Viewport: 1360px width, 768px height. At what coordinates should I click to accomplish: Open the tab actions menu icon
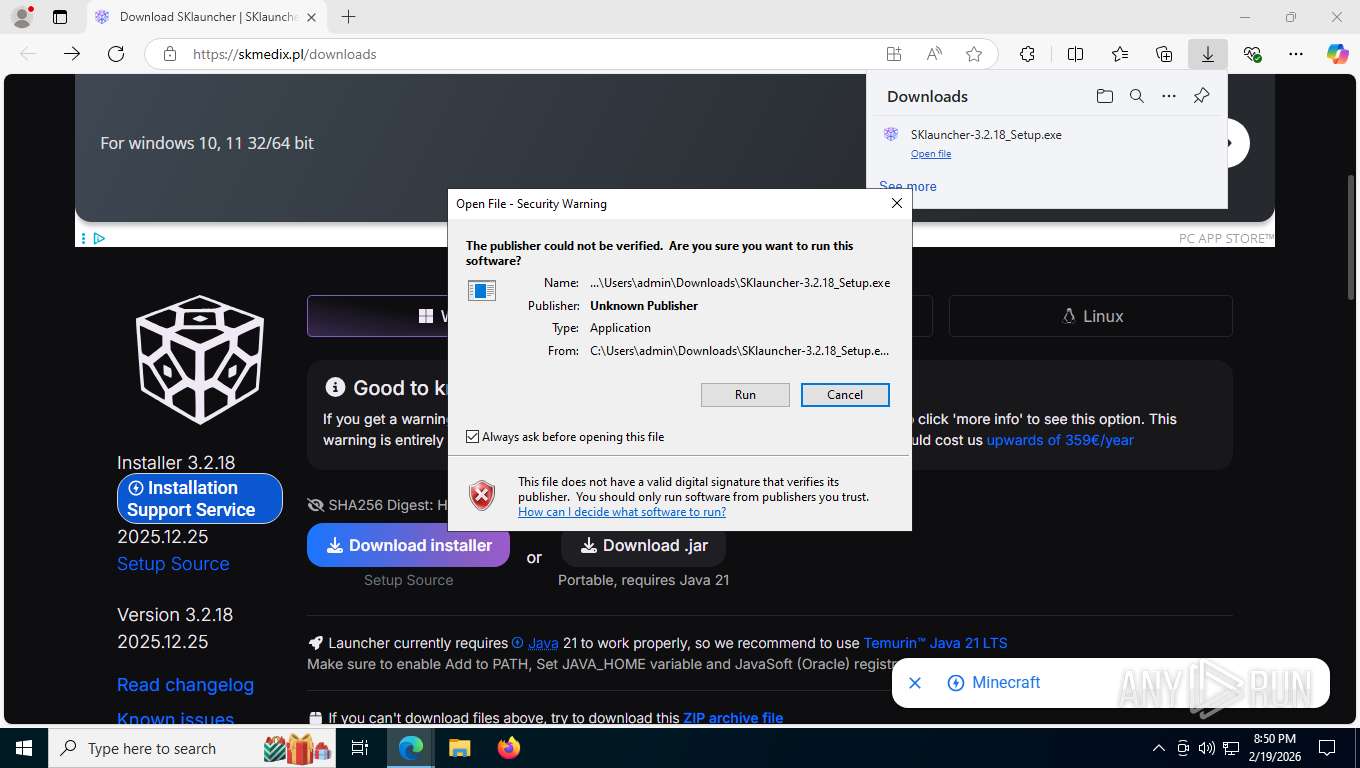(60, 17)
